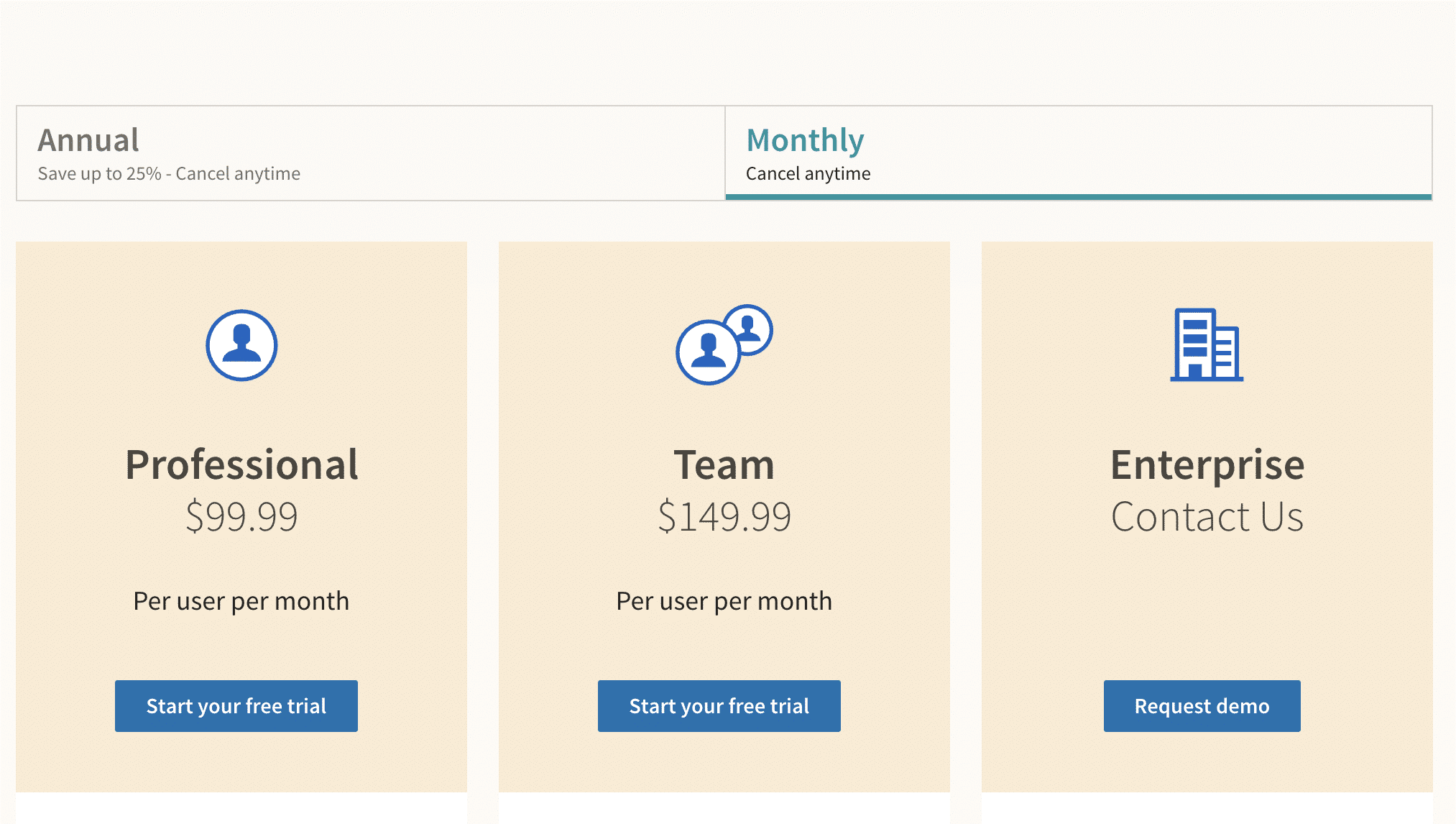Click the Contact Us text under Enterprise
1456x824 pixels.
pyautogui.click(x=1207, y=515)
